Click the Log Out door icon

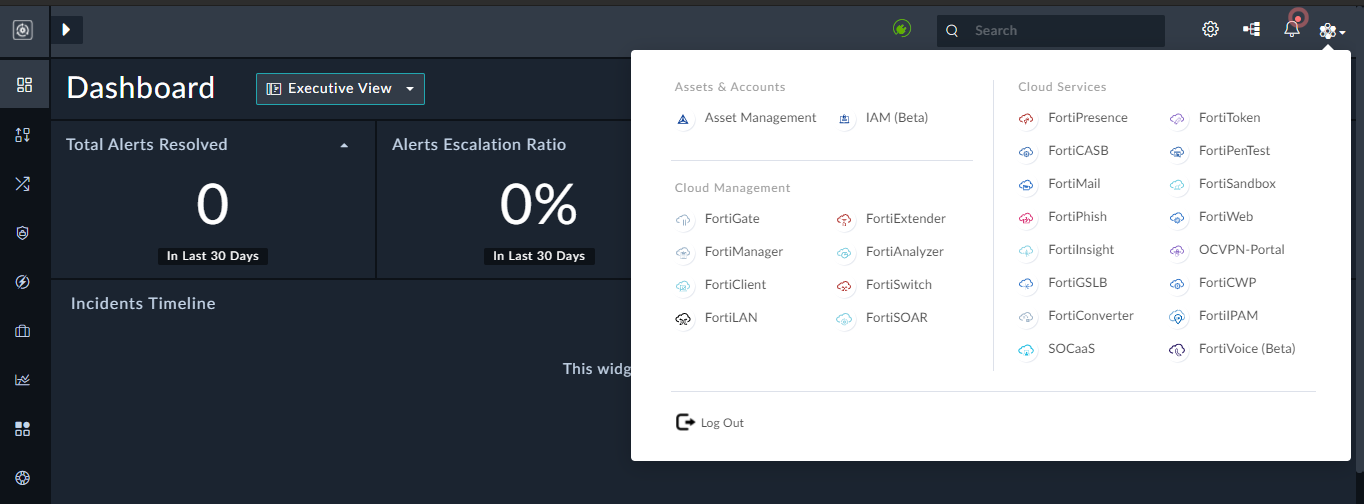point(685,422)
